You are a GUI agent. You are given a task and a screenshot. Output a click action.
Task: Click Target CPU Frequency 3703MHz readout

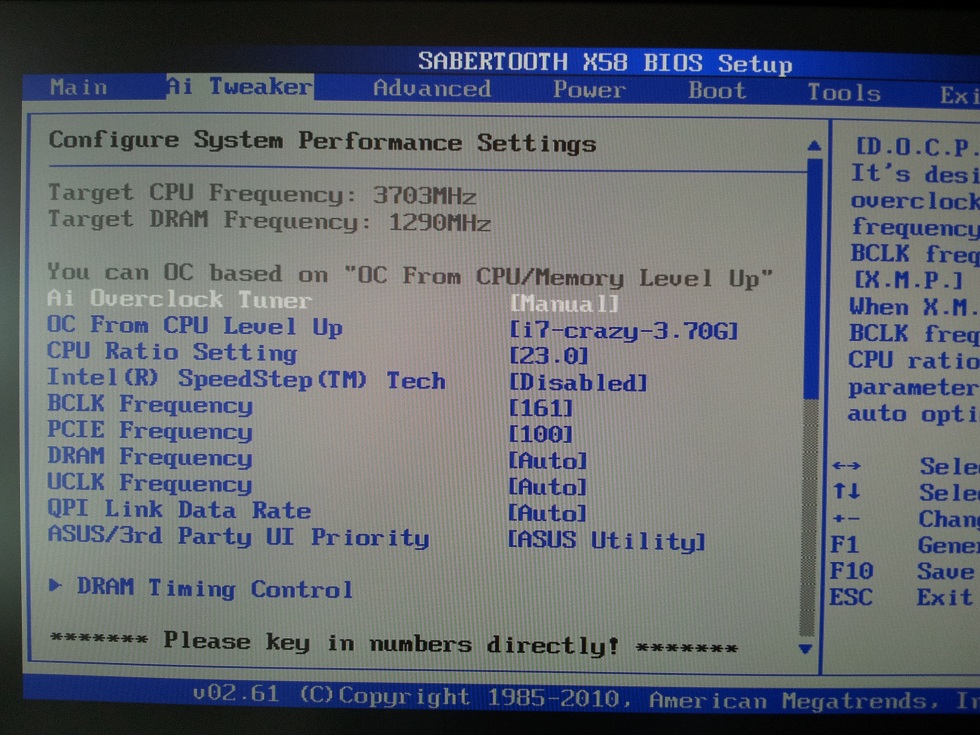coord(262,194)
